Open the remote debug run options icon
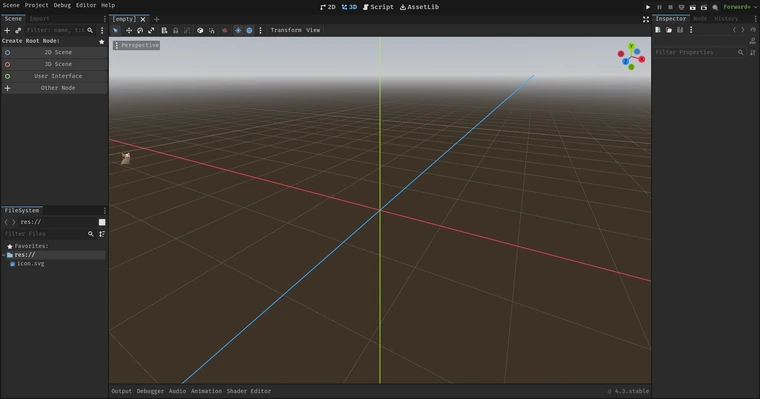Viewport: 760px width, 399px height. tap(681, 7)
